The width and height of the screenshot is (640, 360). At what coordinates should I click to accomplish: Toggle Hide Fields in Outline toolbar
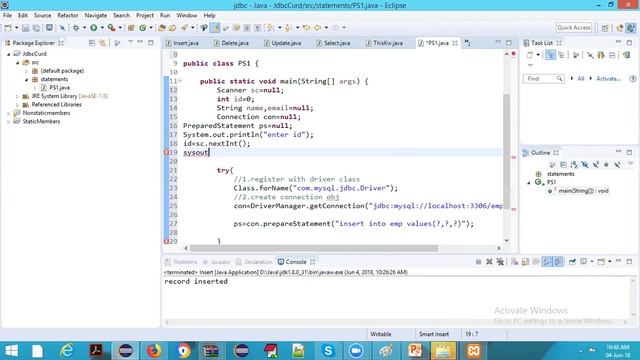click(585, 164)
